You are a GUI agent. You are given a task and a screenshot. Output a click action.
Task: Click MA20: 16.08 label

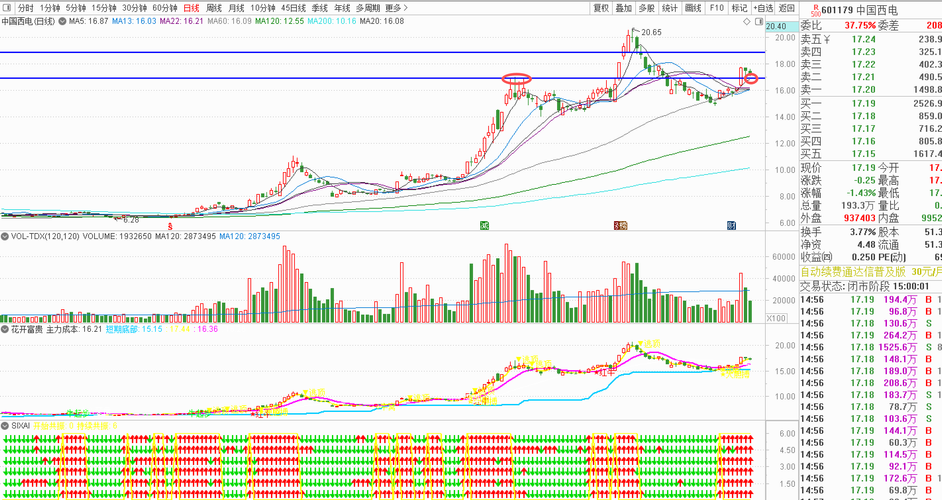pyautogui.click(x=381, y=22)
